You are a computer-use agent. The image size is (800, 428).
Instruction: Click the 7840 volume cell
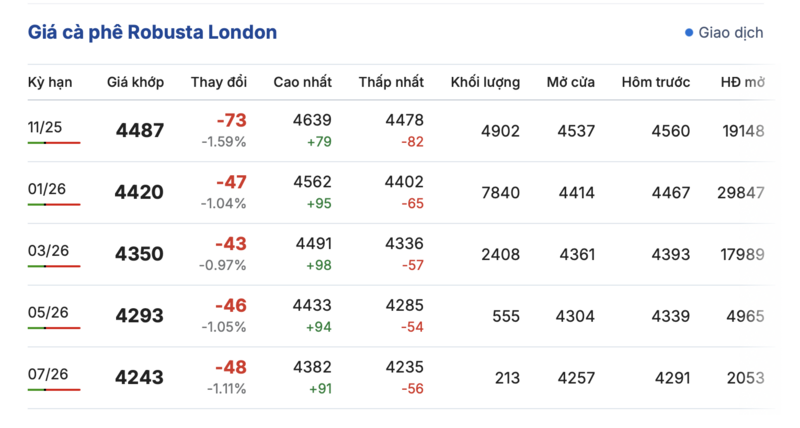pos(500,193)
